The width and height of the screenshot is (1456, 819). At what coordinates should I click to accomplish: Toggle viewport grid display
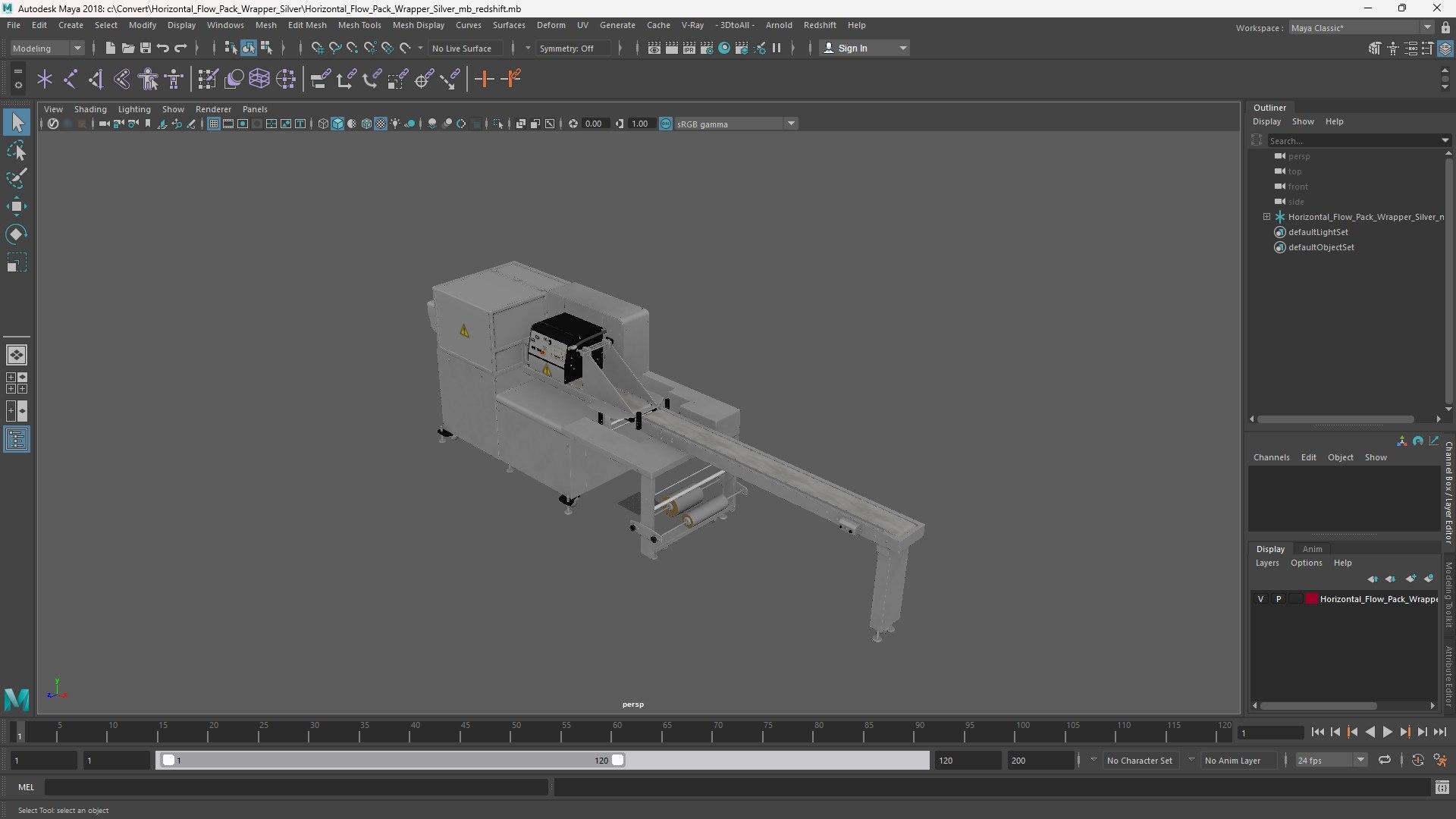coord(214,124)
